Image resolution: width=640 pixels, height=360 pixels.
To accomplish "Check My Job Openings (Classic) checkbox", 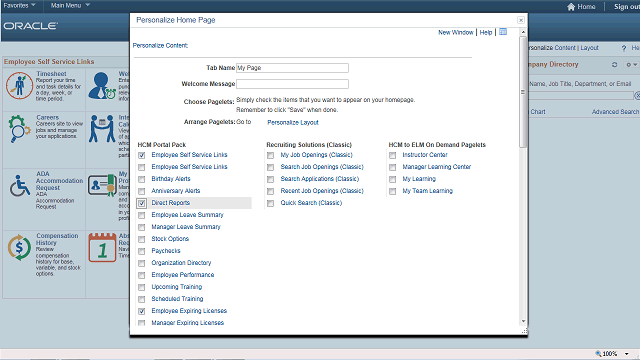I will point(271,155).
